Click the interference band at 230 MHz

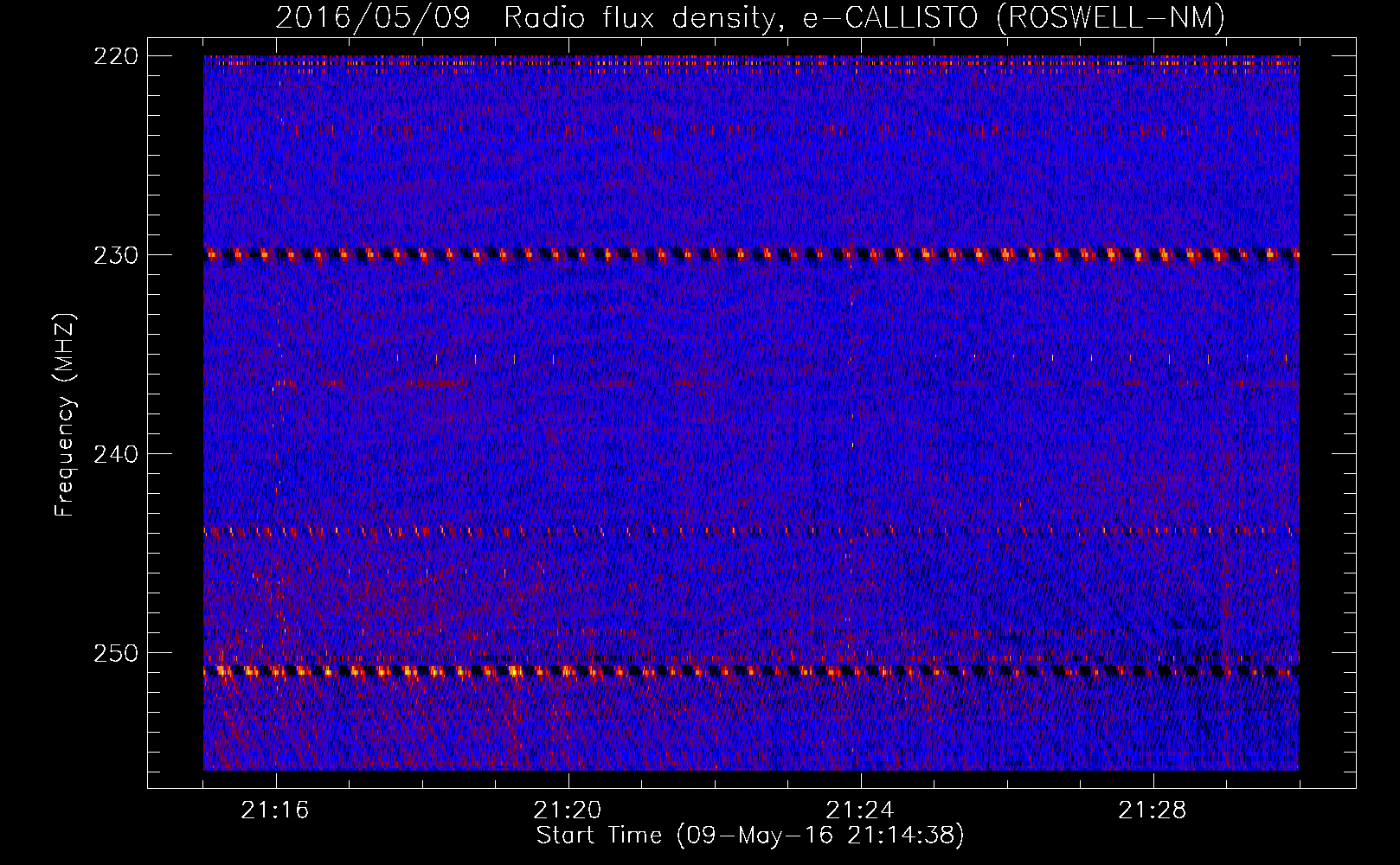click(751, 254)
